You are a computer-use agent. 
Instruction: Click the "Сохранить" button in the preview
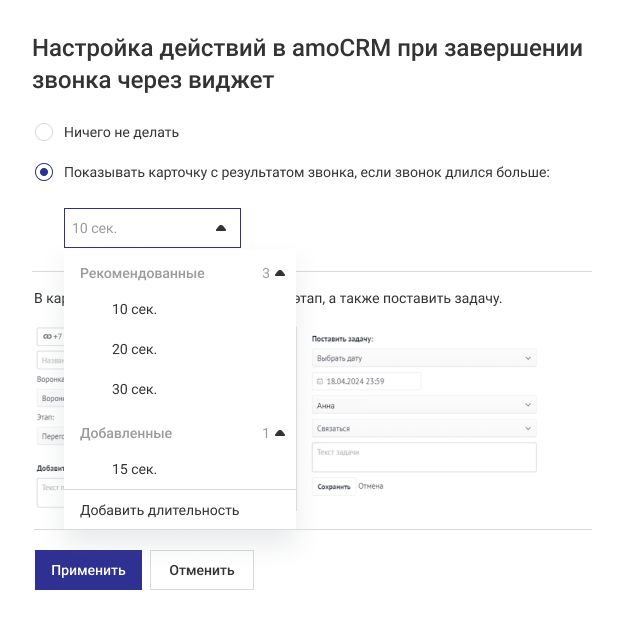tap(333, 486)
